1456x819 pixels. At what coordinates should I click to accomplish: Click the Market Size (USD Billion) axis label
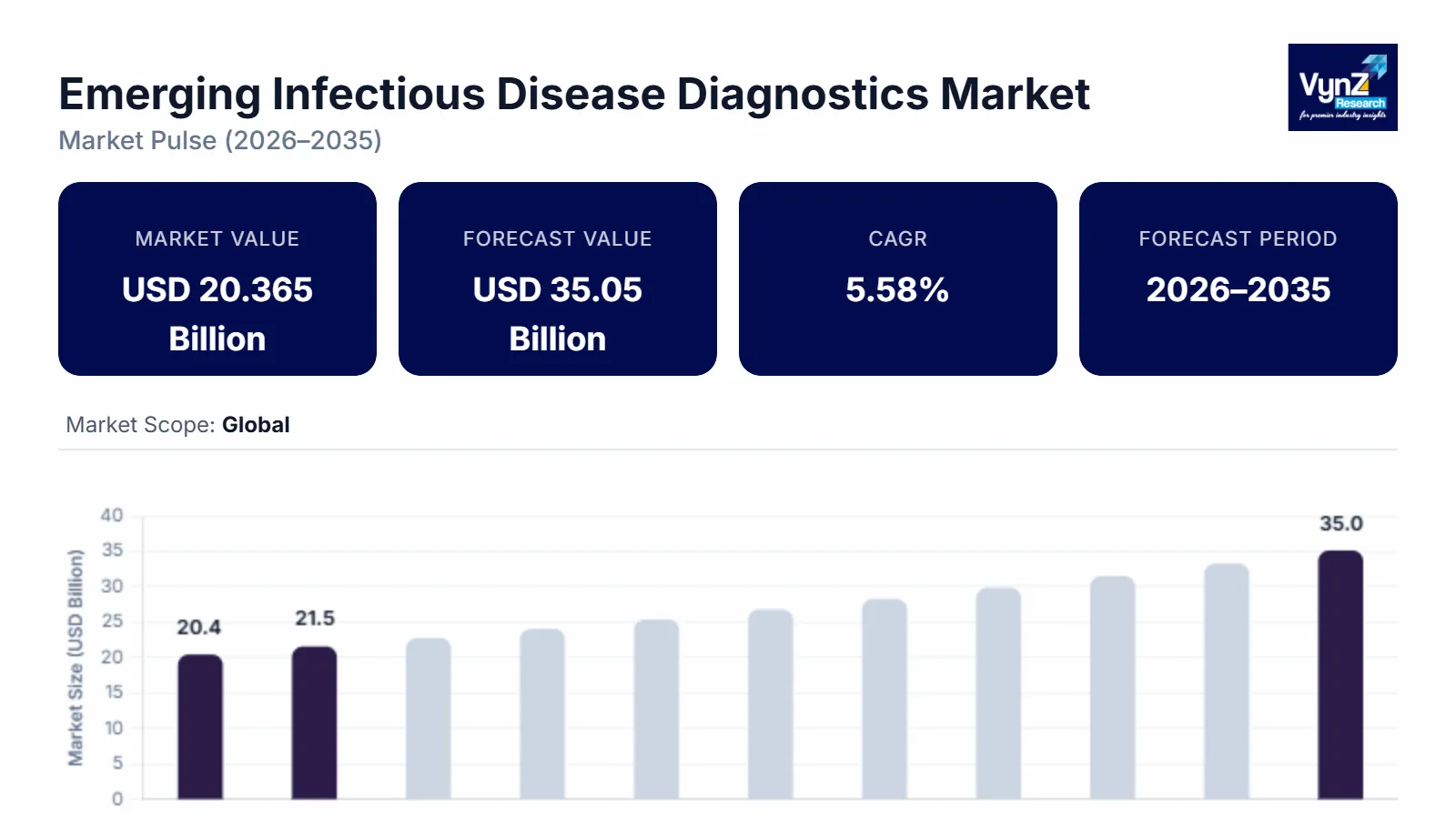(76, 657)
